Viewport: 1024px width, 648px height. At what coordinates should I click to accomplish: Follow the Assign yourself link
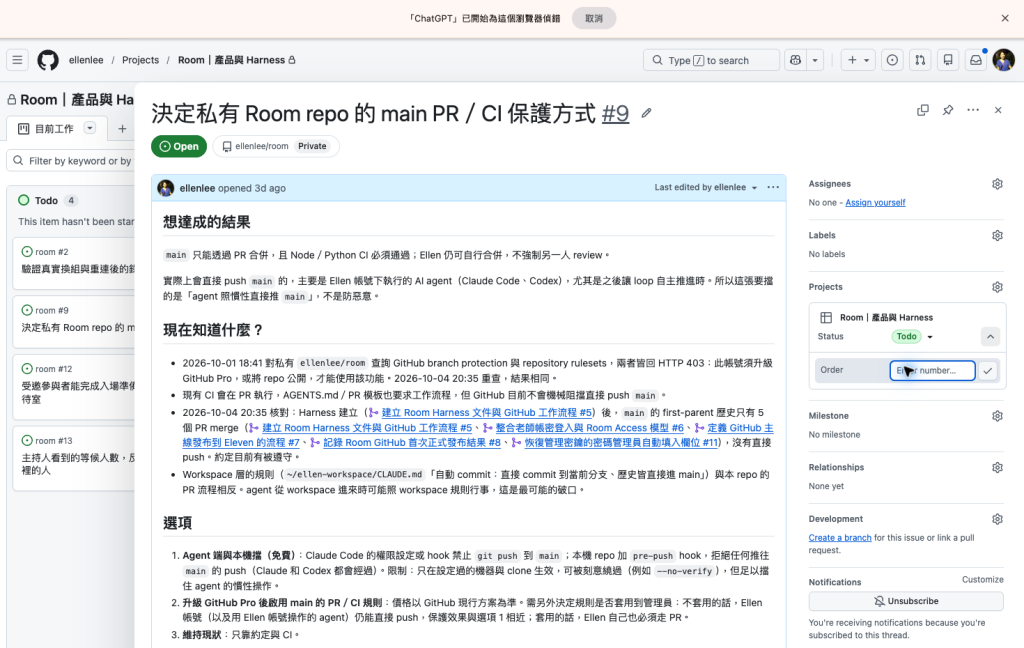[875, 202]
